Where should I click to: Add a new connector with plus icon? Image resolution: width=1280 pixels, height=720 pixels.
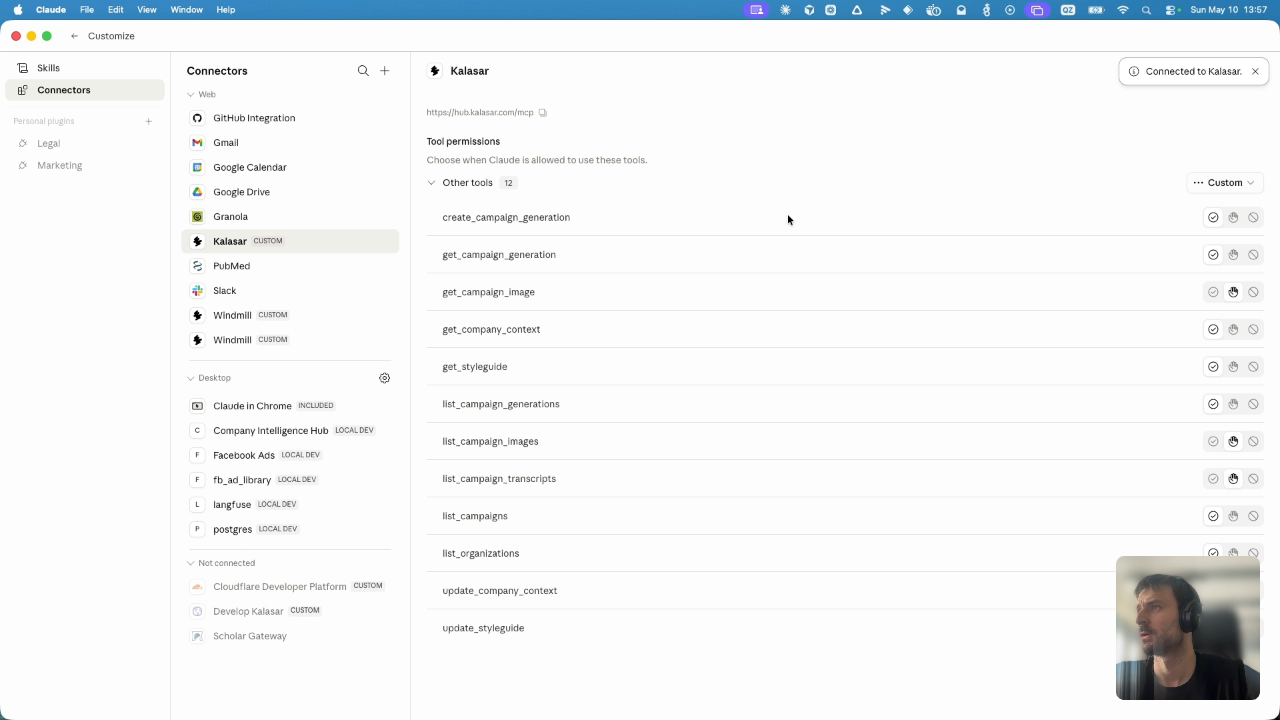385,71
